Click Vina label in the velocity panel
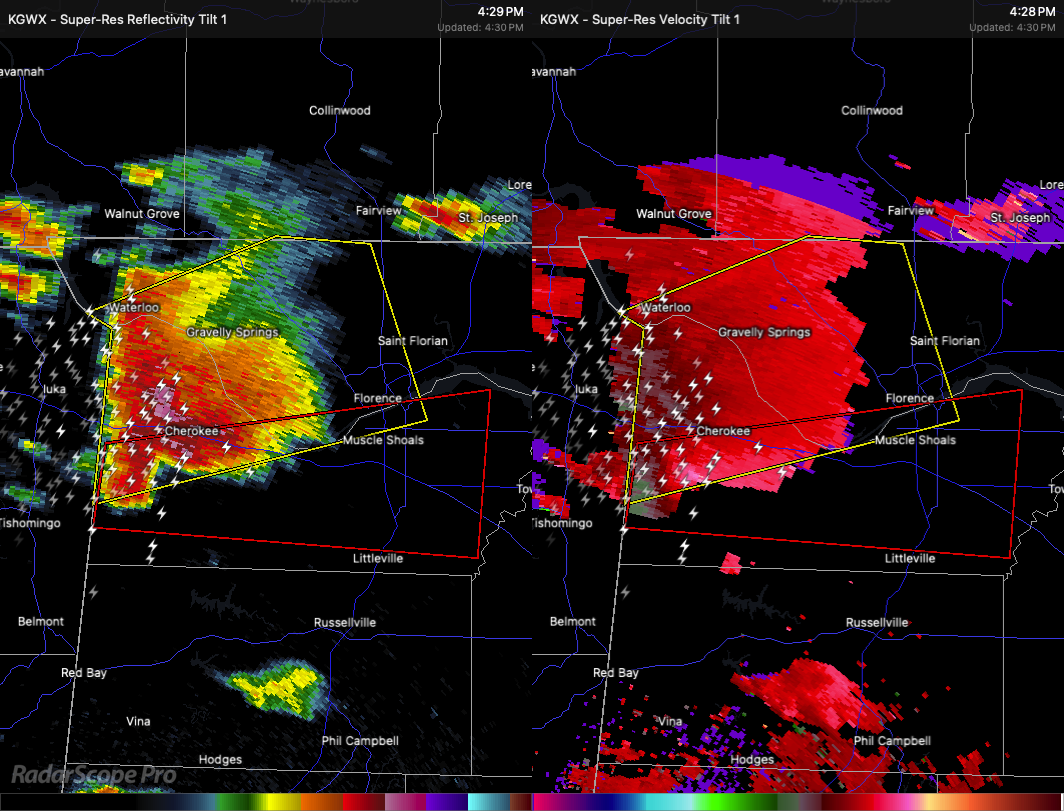The height and width of the screenshot is (811, 1064). tap(670, 721)
